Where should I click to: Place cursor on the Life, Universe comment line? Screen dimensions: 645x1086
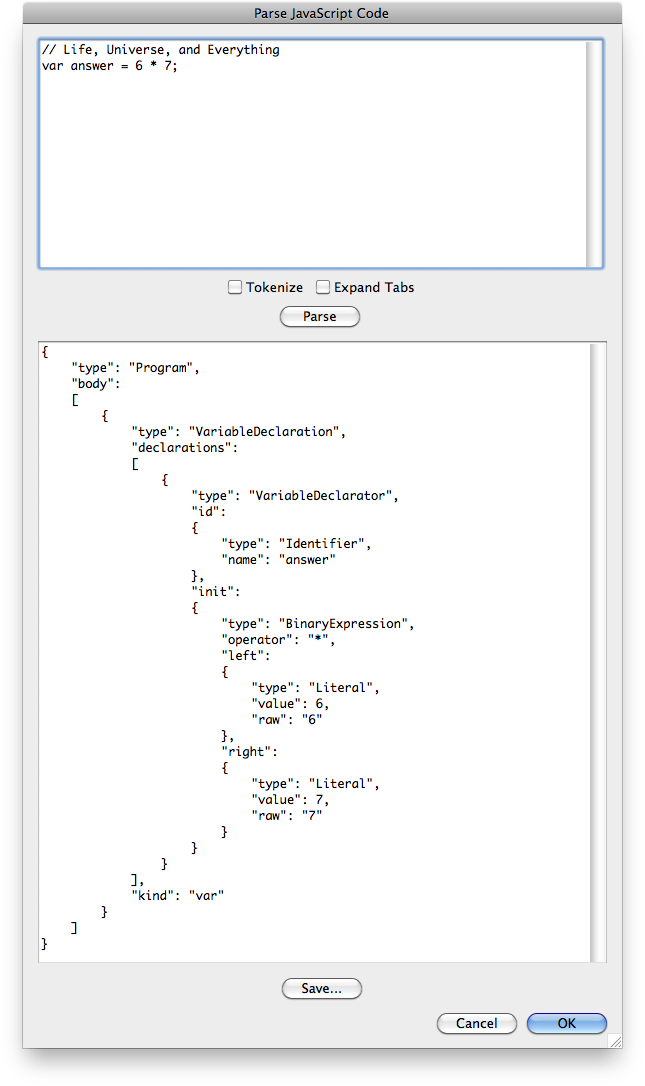coord(160,50)
